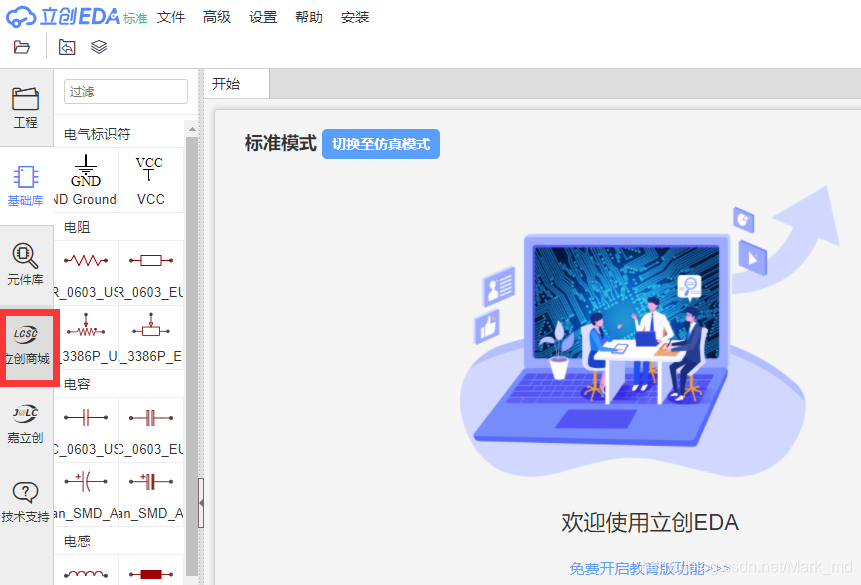Open the 设置 menu
Image resolution: width=861 pixels, height=585 pixels.
point(262,17)
